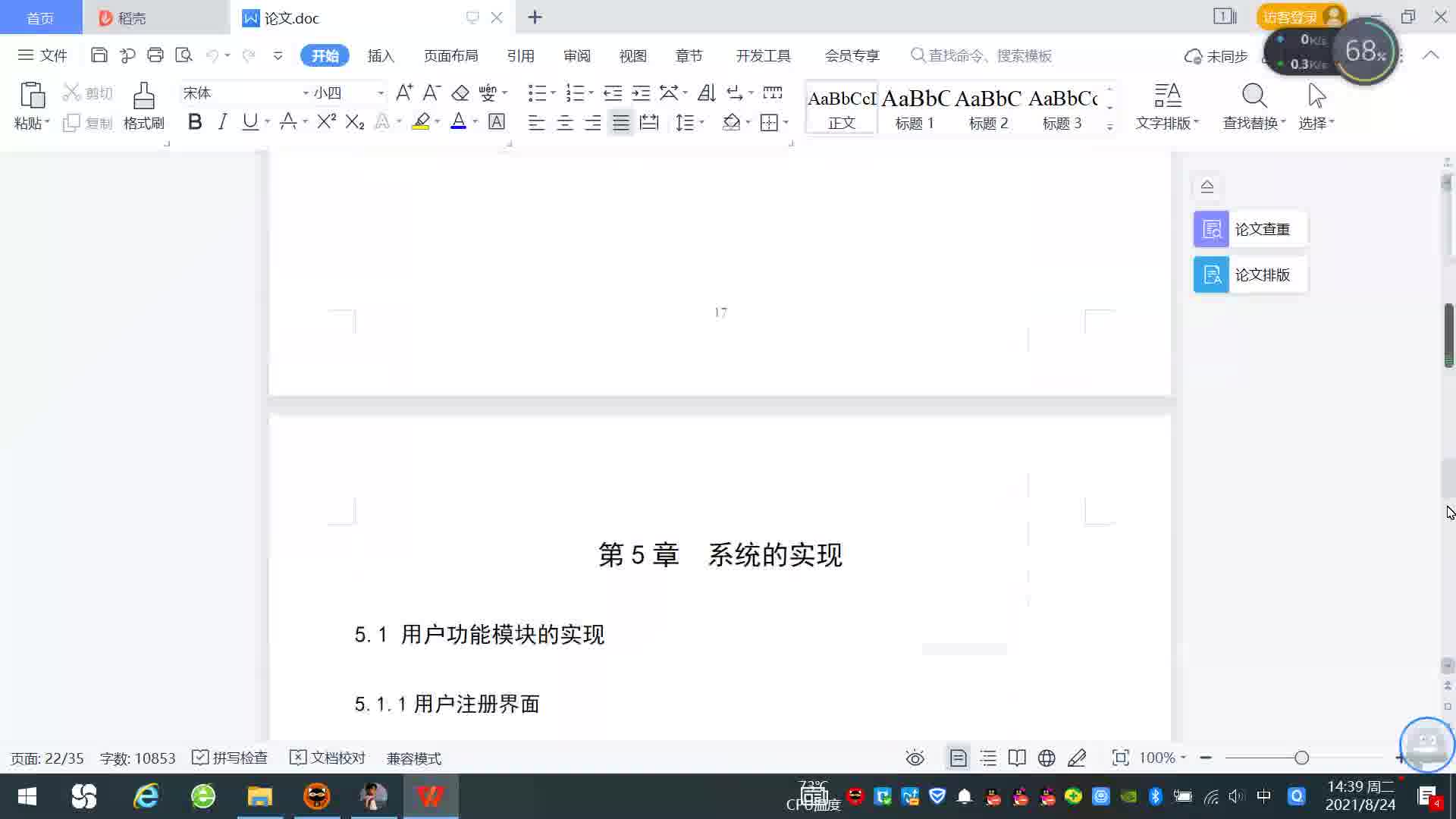Click the clear formatting eraser icon
The width and height of the screenshot is (1456, 819).
point(460,93)
